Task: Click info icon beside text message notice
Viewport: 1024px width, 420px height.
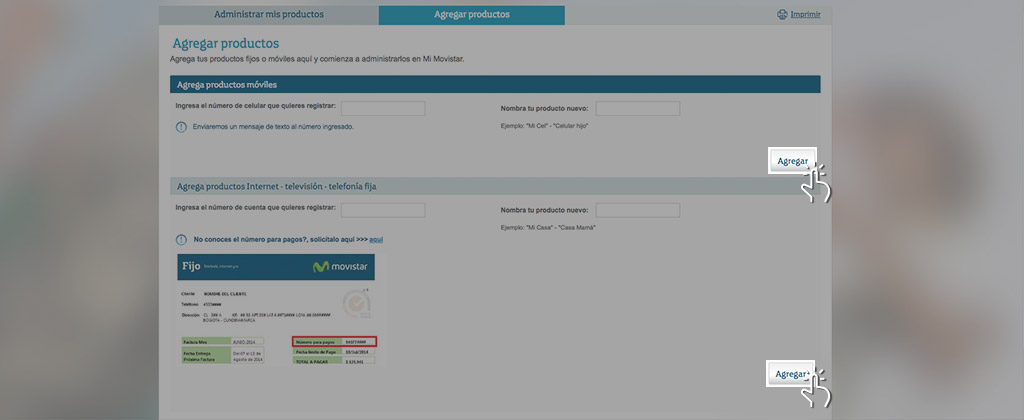Action: pyautogui.click(x=182, y=127)
